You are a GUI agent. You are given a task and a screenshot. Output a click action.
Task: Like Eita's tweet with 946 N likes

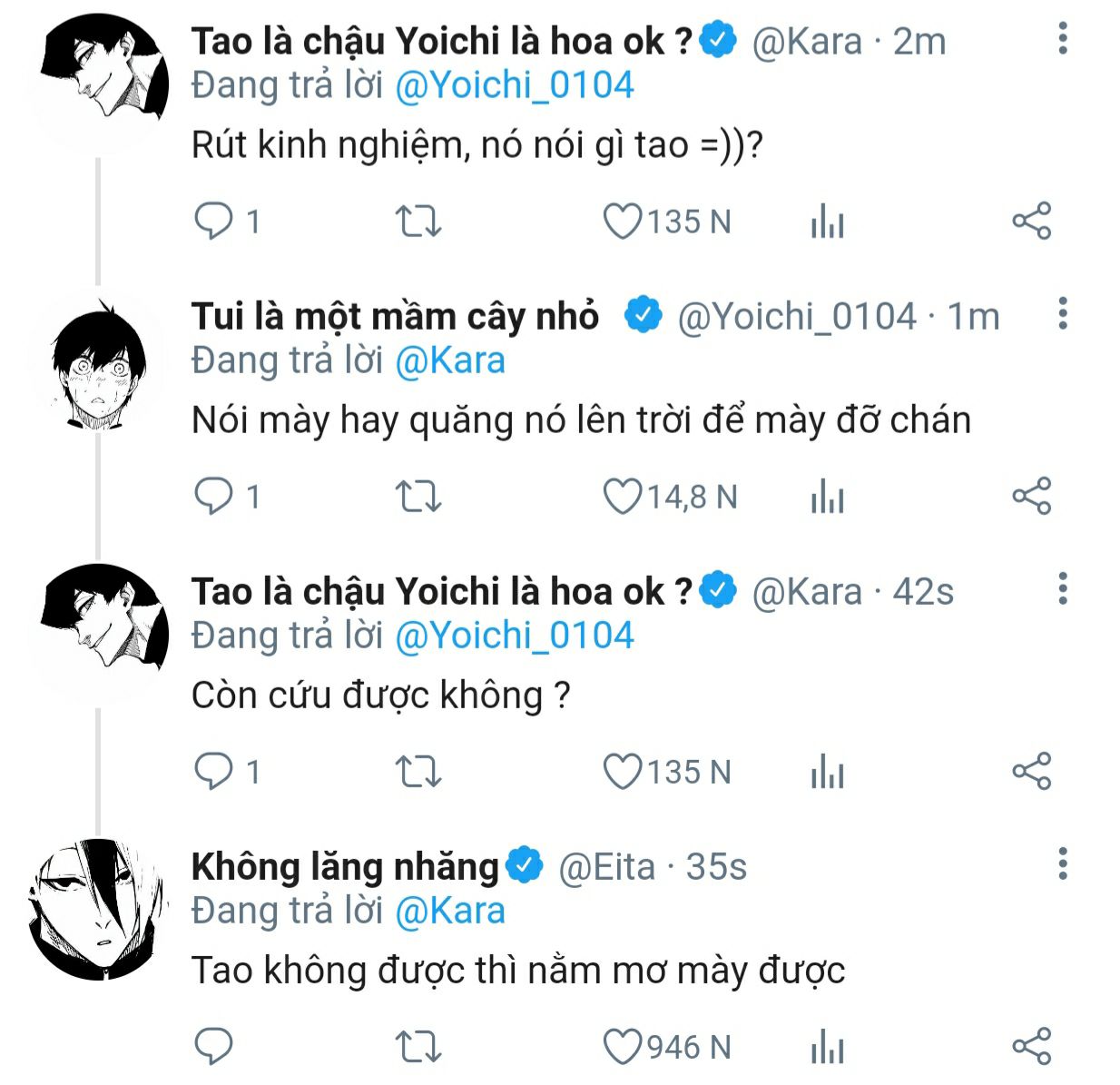(x=623, y=1047)
